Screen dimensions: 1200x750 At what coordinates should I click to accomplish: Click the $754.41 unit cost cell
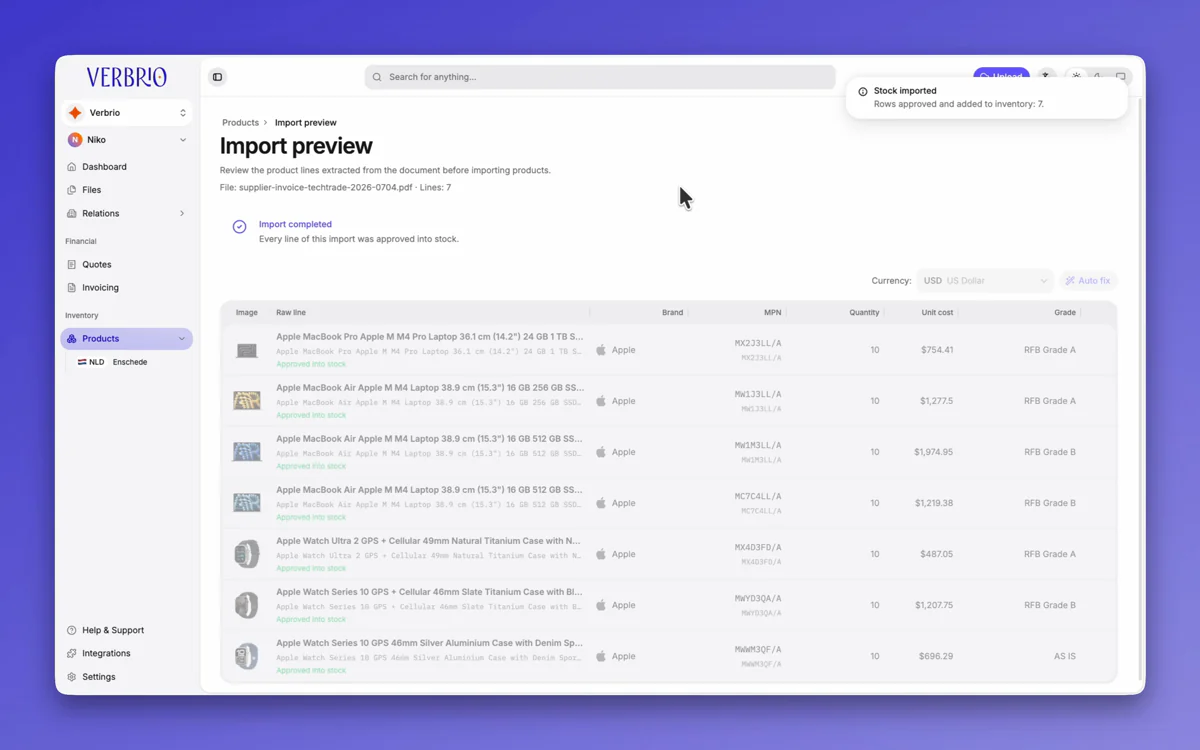pos(937,350)
